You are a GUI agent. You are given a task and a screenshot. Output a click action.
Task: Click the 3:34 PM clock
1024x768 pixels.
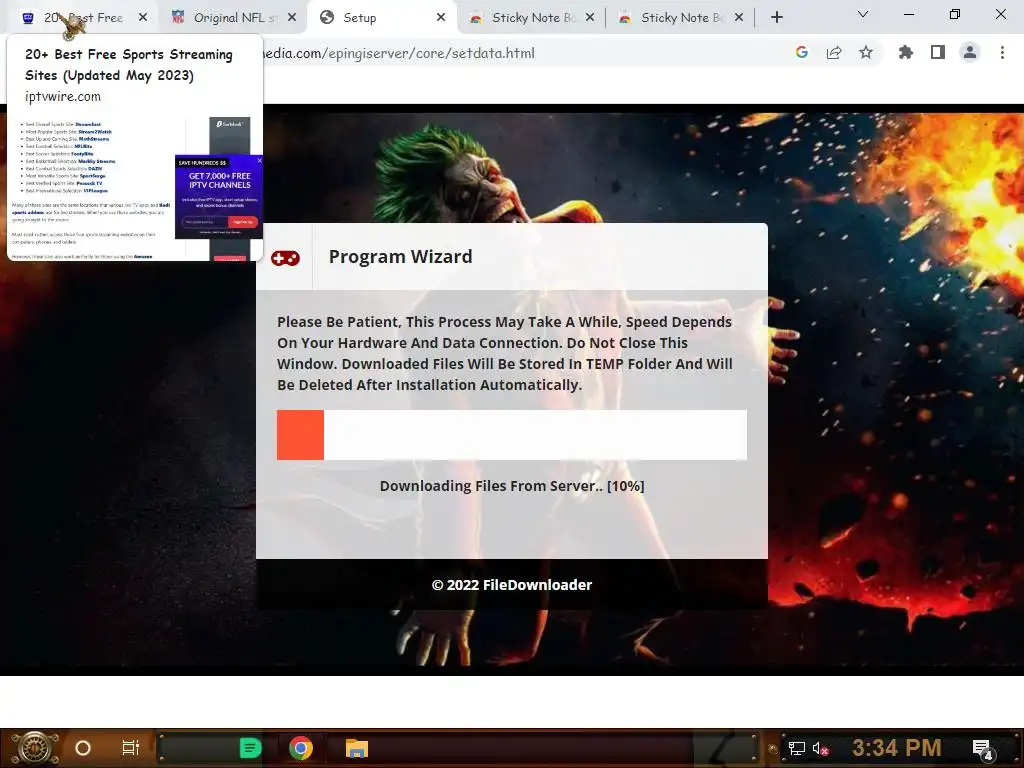point(897,748)
